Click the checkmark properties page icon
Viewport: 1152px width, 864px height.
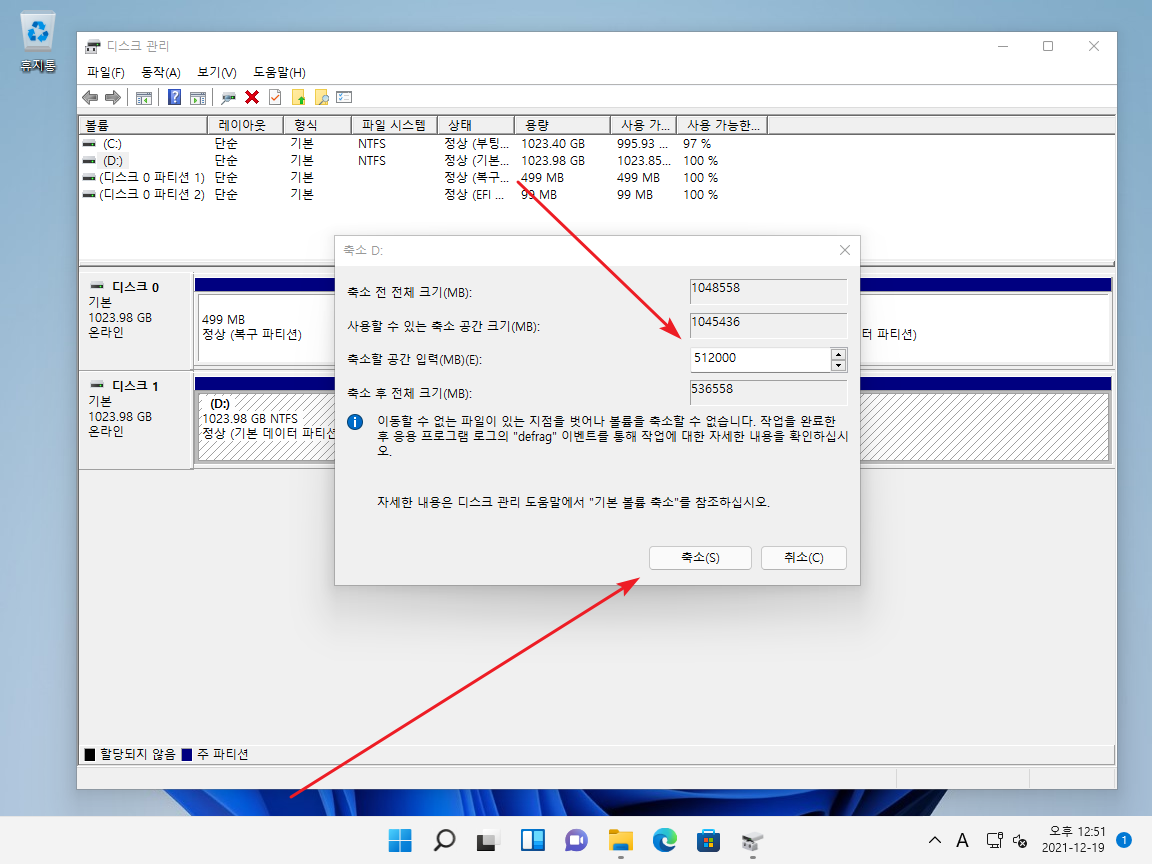pos(276,97)
